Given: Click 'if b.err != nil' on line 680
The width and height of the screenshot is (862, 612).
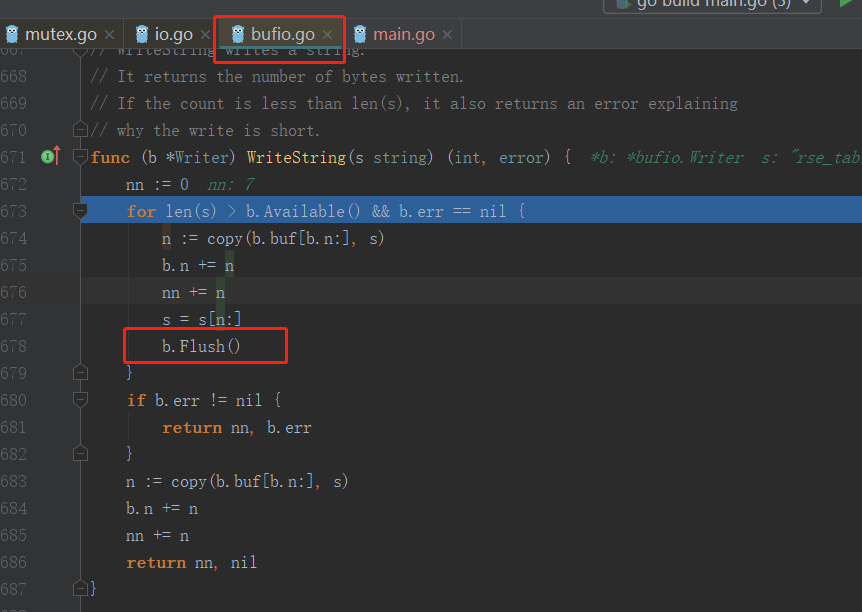Looking at the screenshot, I should (194, 400).
